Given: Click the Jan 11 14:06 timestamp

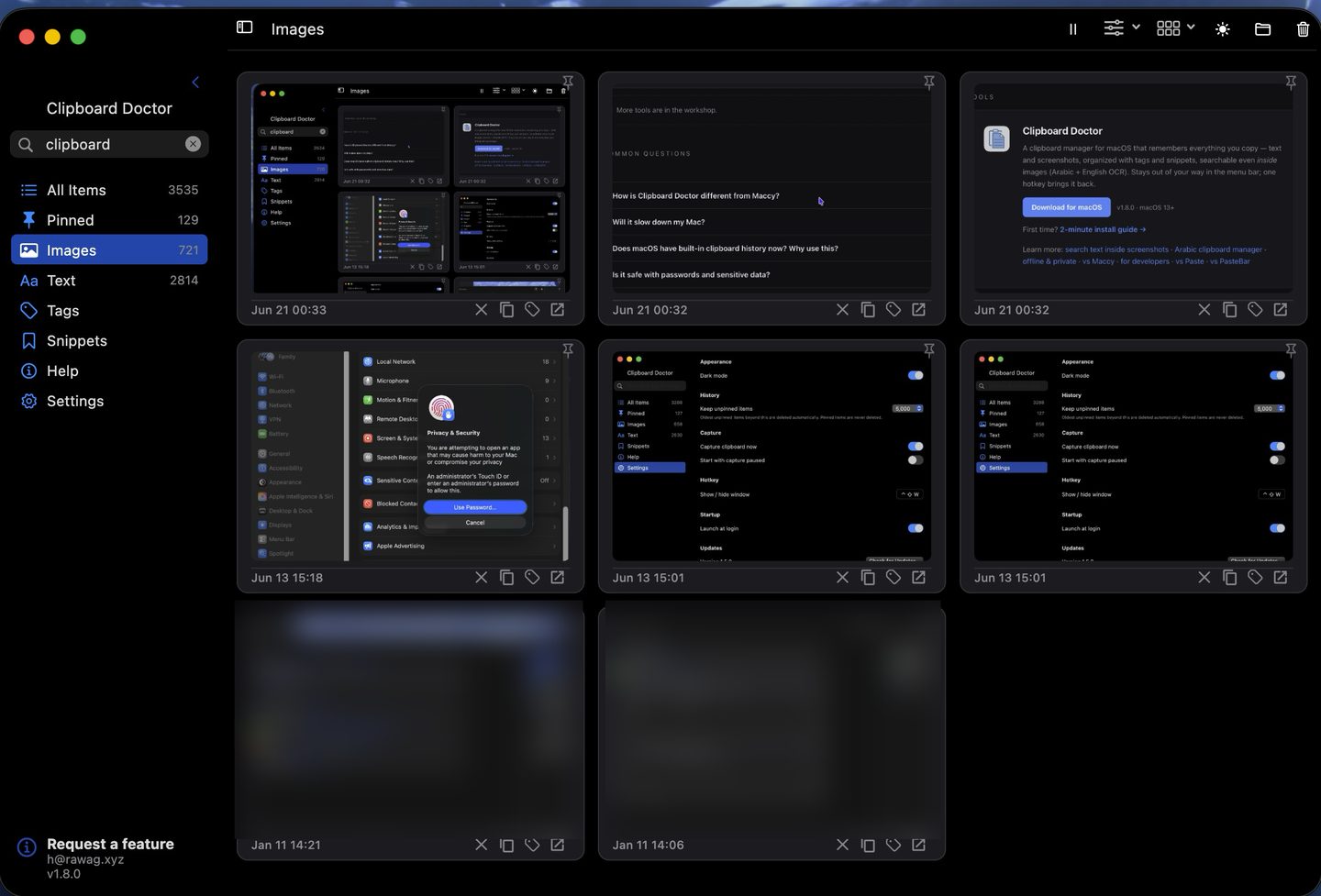Looking at the screenshot, I should (649, 845).
